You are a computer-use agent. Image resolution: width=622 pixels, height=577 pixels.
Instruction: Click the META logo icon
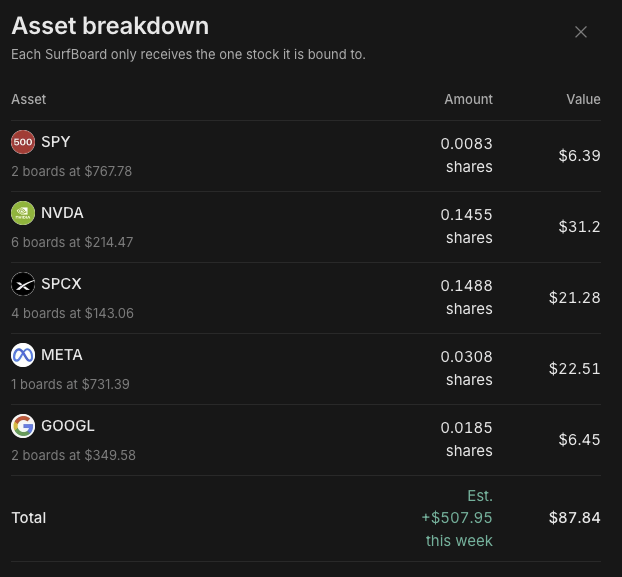coord(23,355)
